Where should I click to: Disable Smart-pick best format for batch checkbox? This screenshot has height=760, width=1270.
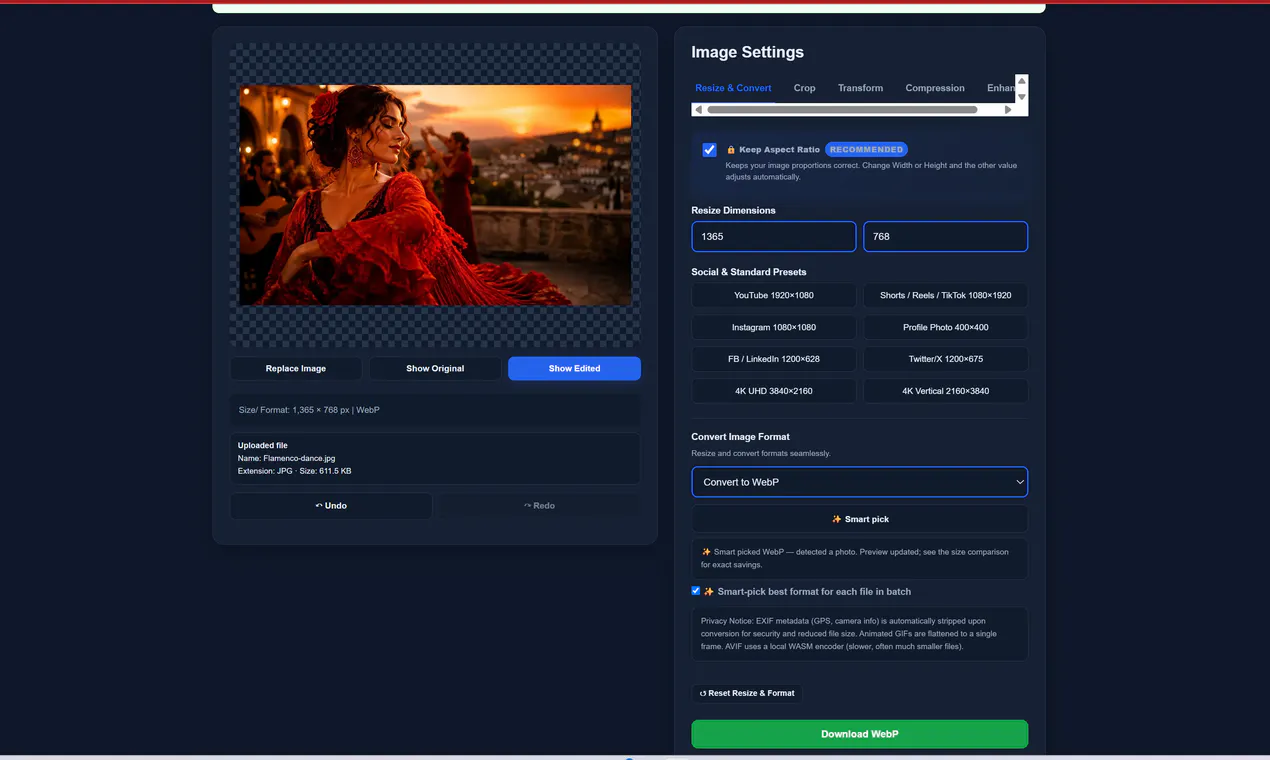[x=696, y=591]
